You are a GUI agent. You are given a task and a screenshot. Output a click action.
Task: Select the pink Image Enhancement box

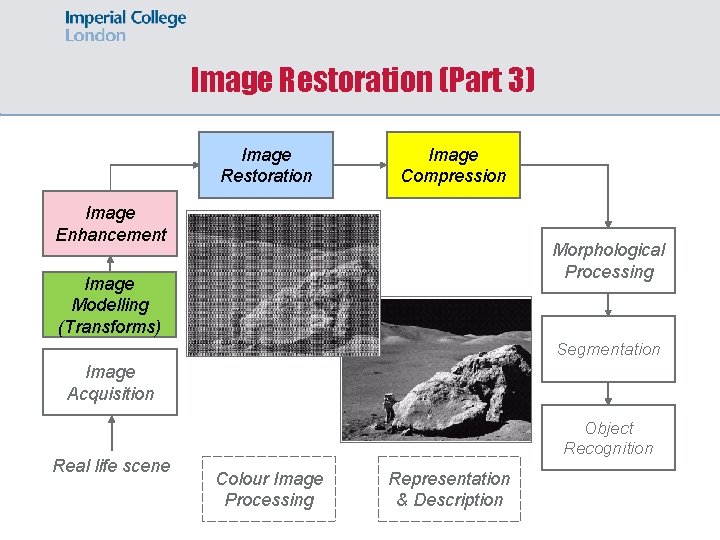click(110, 224)
